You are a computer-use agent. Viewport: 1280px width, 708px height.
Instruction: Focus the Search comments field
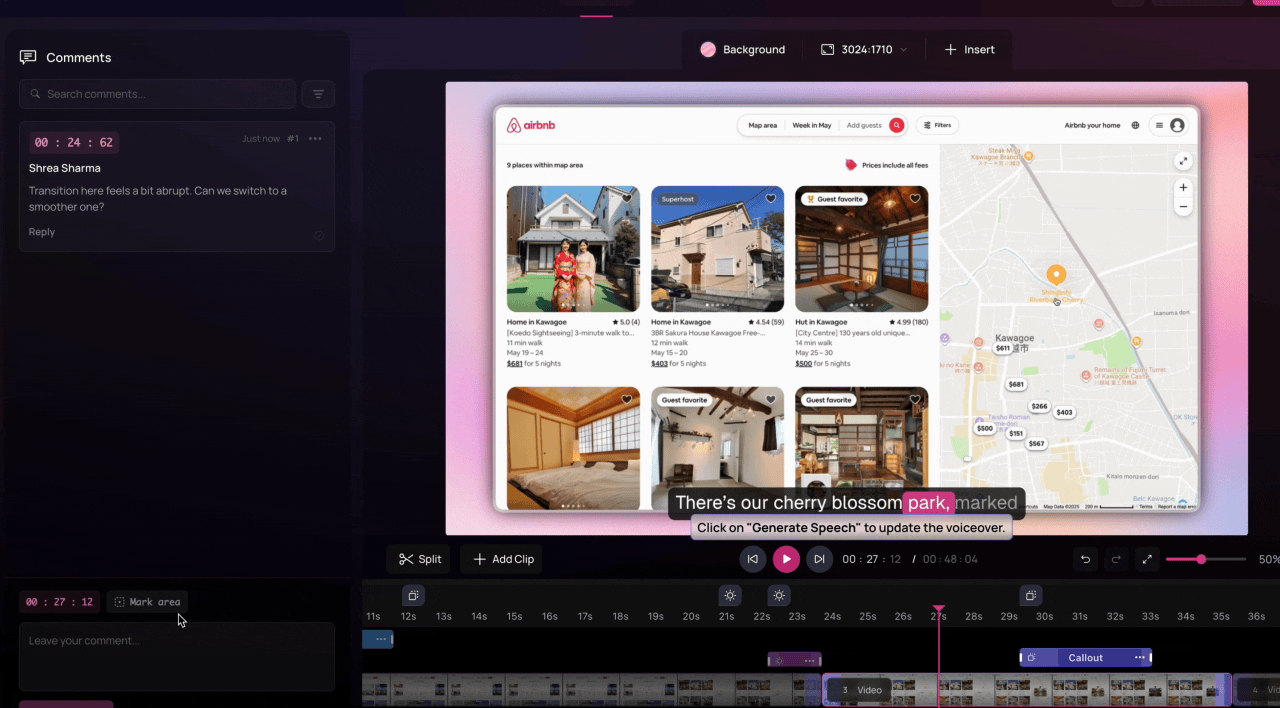click(158, 94)
